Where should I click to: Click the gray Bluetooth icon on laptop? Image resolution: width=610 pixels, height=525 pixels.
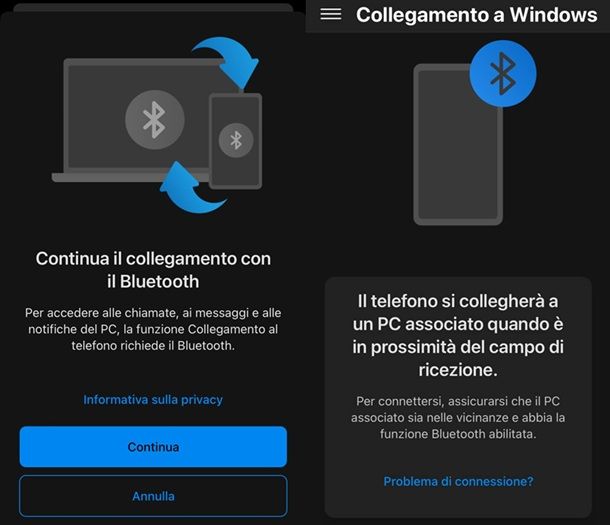154,120
